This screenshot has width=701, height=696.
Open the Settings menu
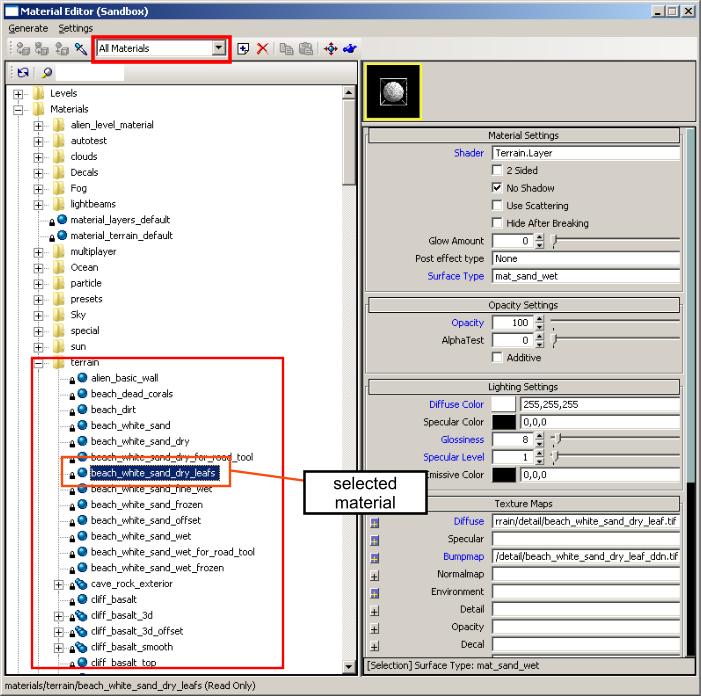click(x=75, y=28)
